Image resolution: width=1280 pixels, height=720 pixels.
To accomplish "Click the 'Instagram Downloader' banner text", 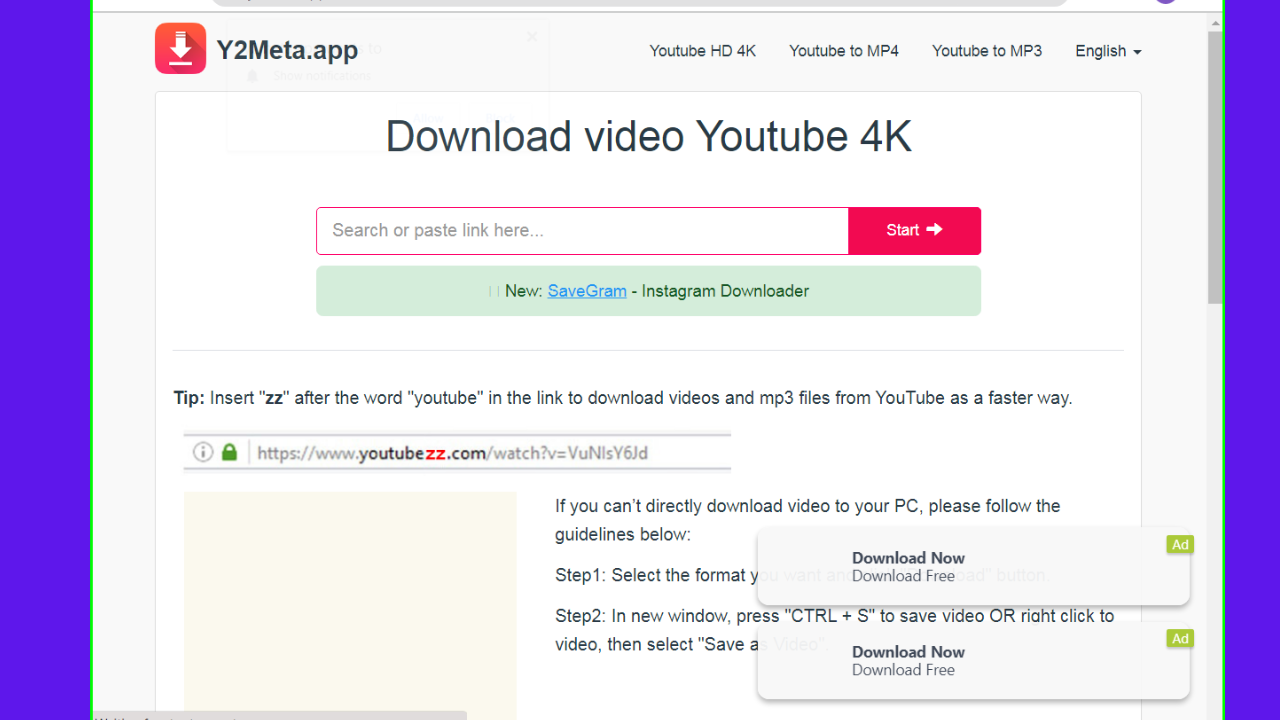I will [725, 291].
